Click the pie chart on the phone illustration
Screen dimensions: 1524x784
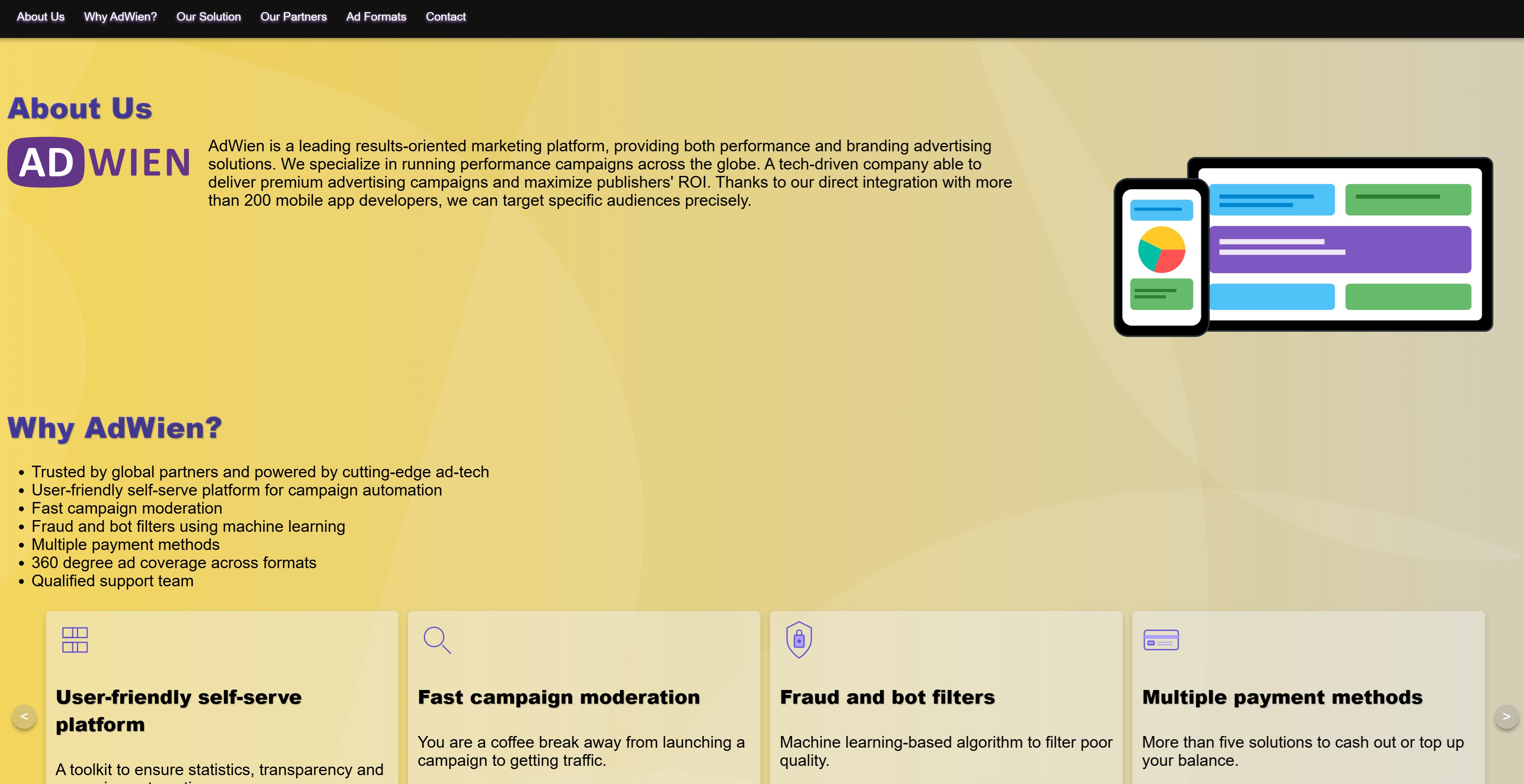(1161, 249)
